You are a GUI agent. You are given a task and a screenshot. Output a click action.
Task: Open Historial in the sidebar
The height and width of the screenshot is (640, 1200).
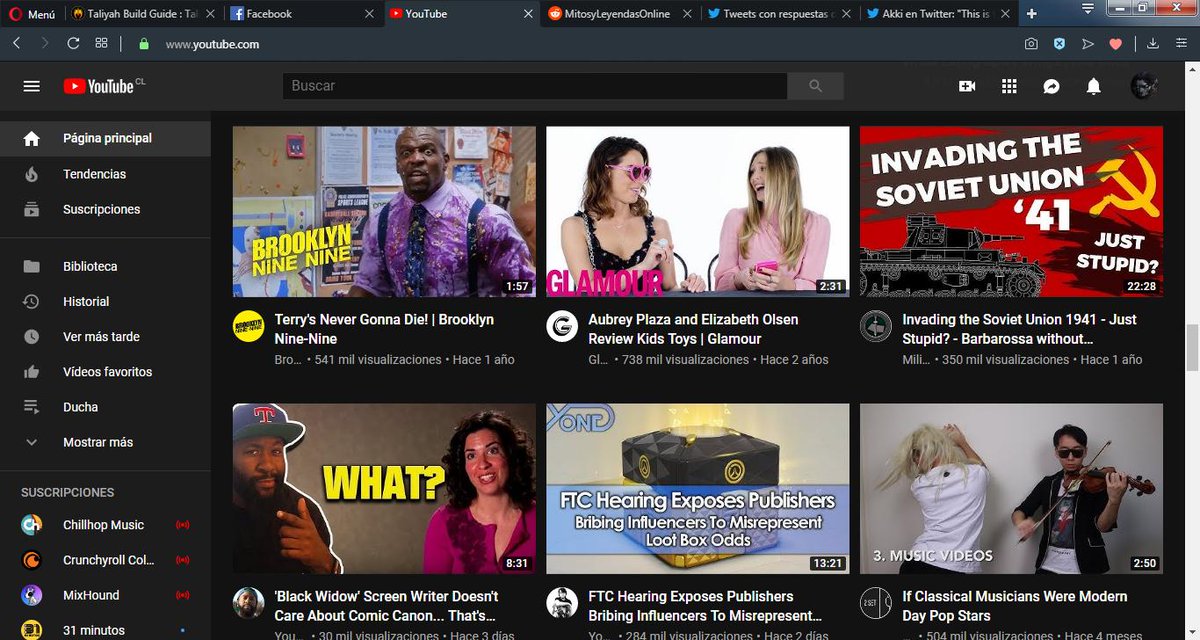point(105,301)
